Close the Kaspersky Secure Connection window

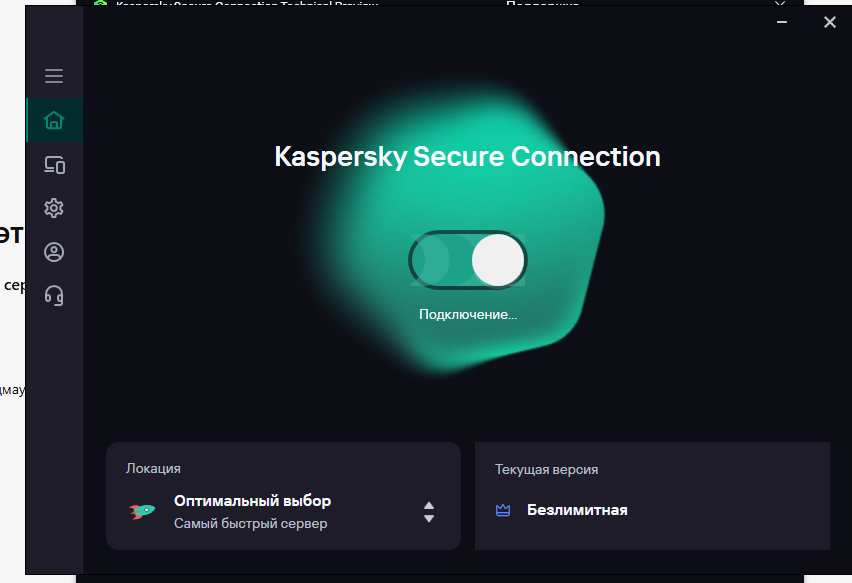click(830, 22)
